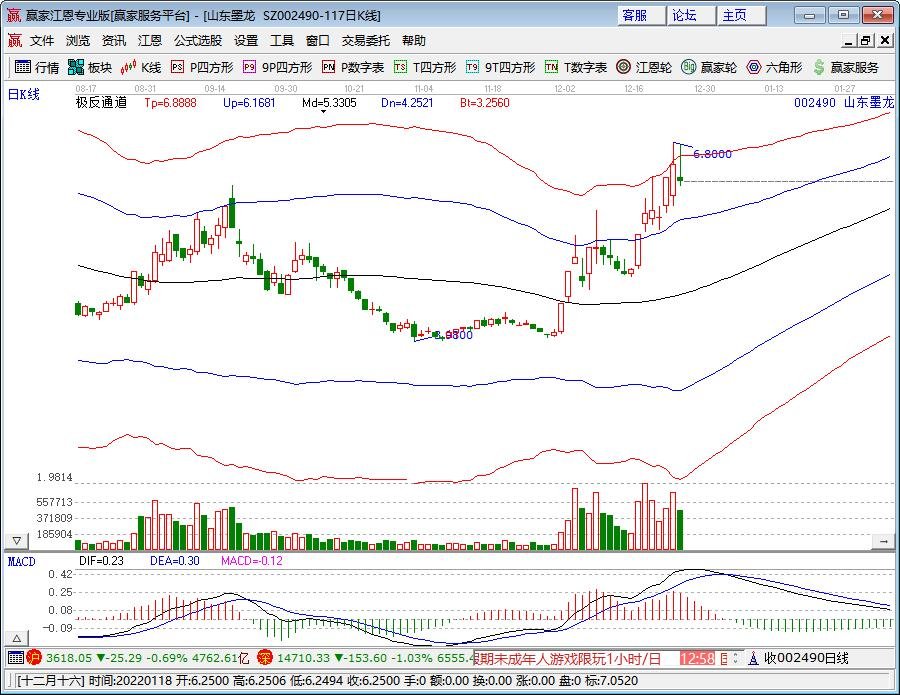
Task: Click the 14710.33 Shenzhen index value
Action: click(x=304, y=658)
